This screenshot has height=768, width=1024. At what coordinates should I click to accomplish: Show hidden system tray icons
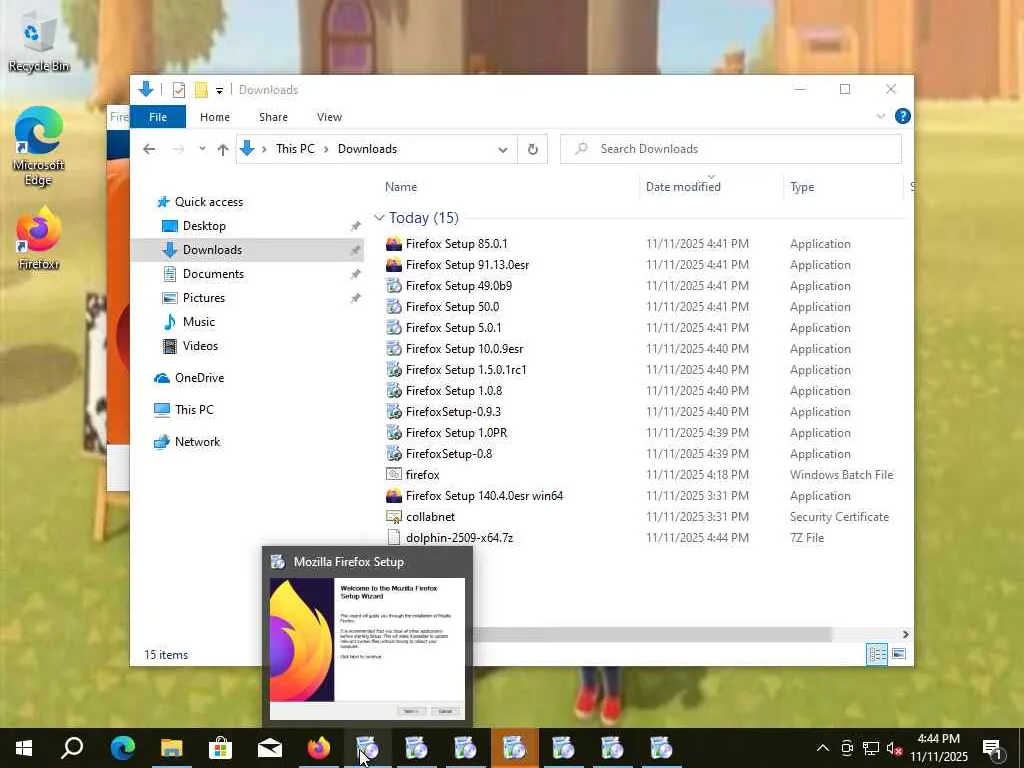coord(823,748)
